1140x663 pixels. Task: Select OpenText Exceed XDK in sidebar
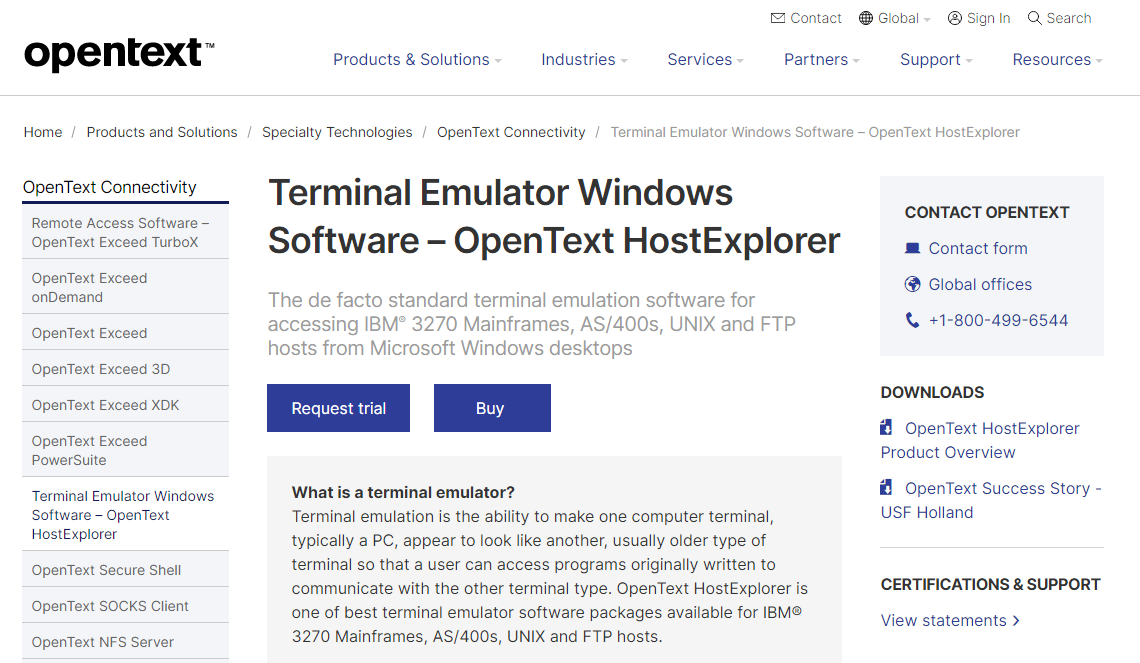(125, 405)
